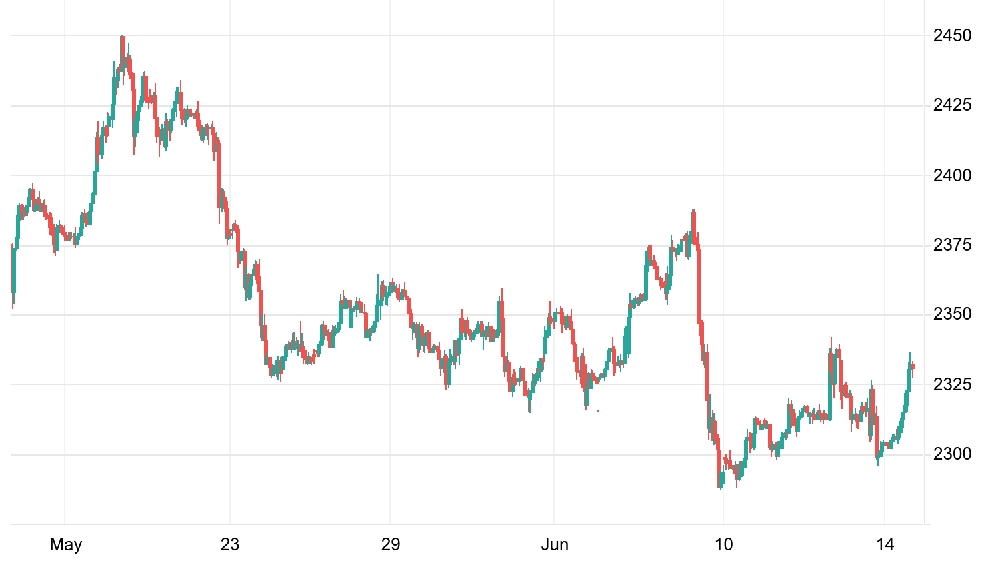
Task: Click the 2350 price axis label
Action: 952,314
